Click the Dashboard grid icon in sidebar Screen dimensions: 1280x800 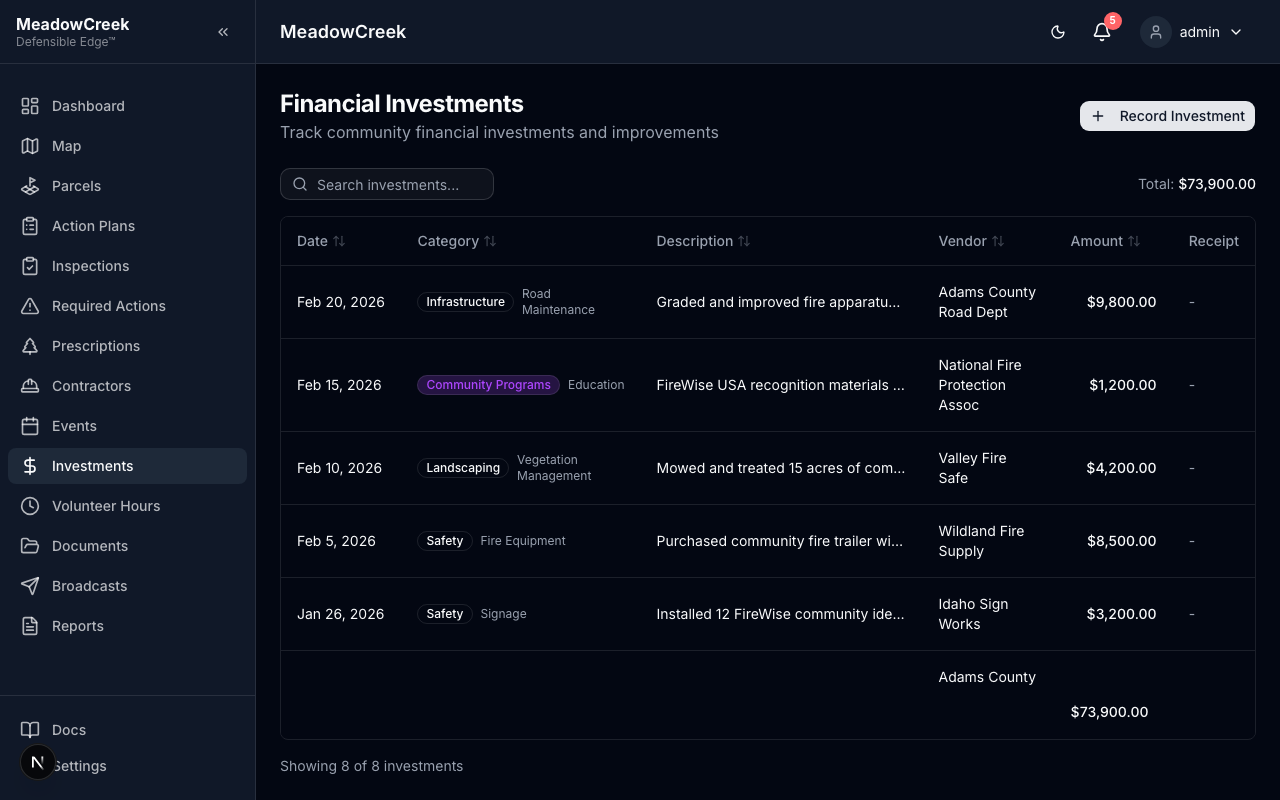click(30, 106)
